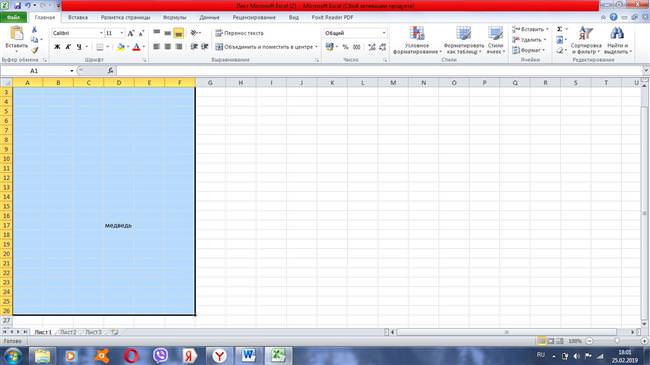650x365 pixels.
Task: Open the Формулы ribbon tab
Action: (x=175, y=17)
